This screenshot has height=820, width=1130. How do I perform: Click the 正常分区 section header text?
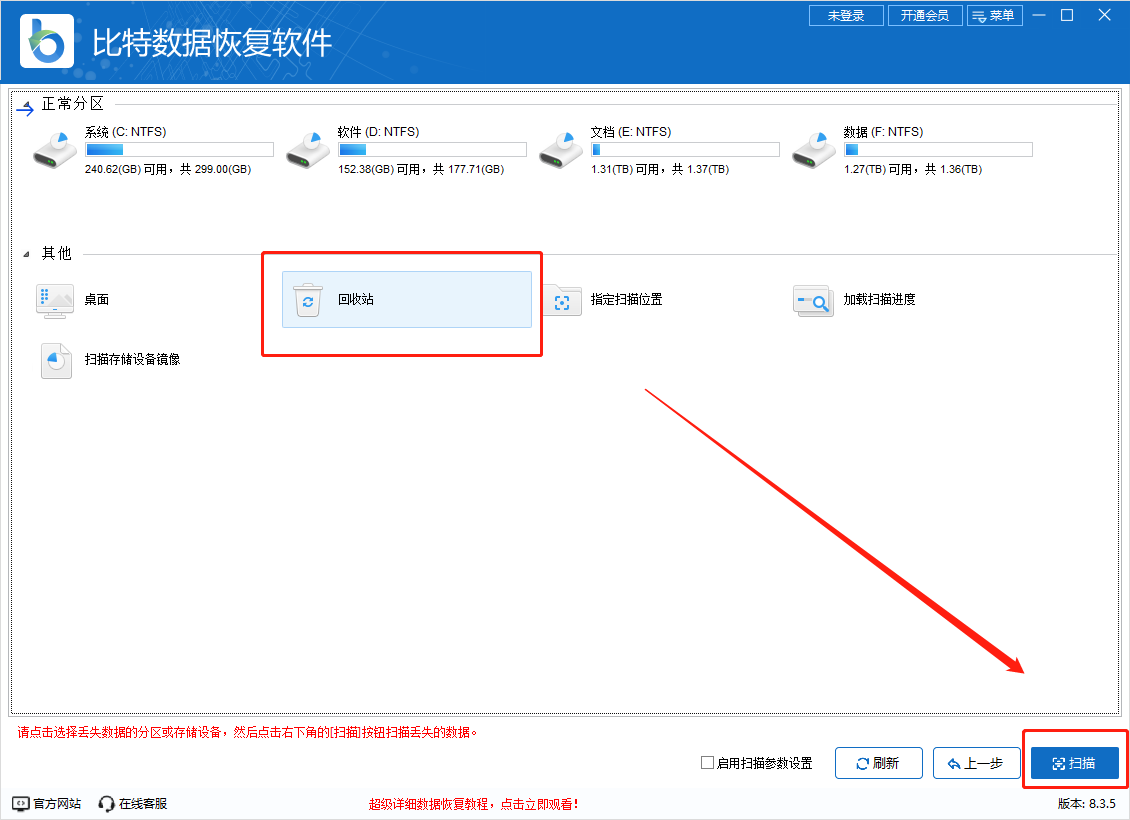[x=73, y=104]
